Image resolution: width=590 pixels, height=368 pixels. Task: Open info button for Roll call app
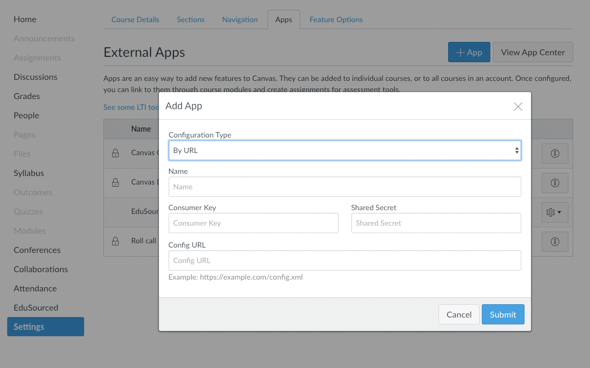point(555,242)
